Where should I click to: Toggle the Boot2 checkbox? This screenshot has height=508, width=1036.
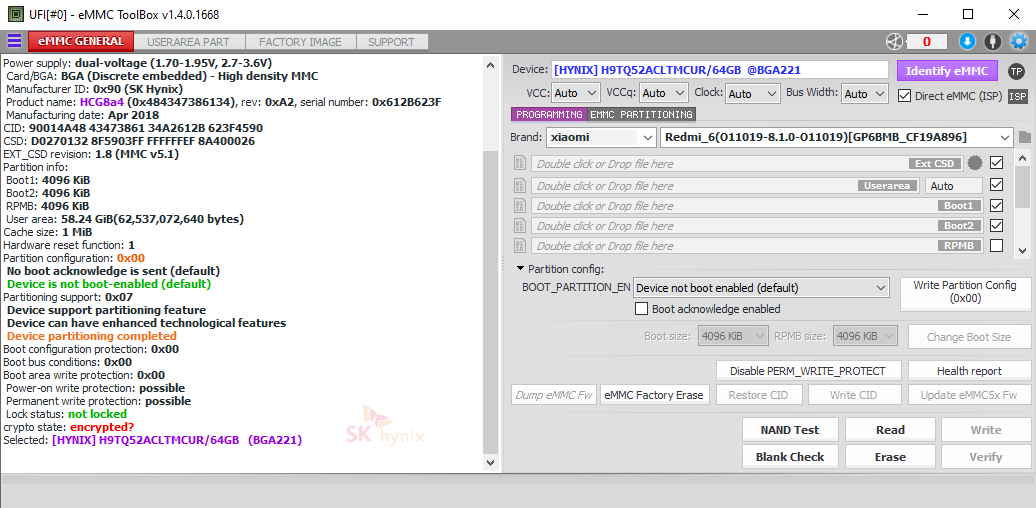pos(996,225)
